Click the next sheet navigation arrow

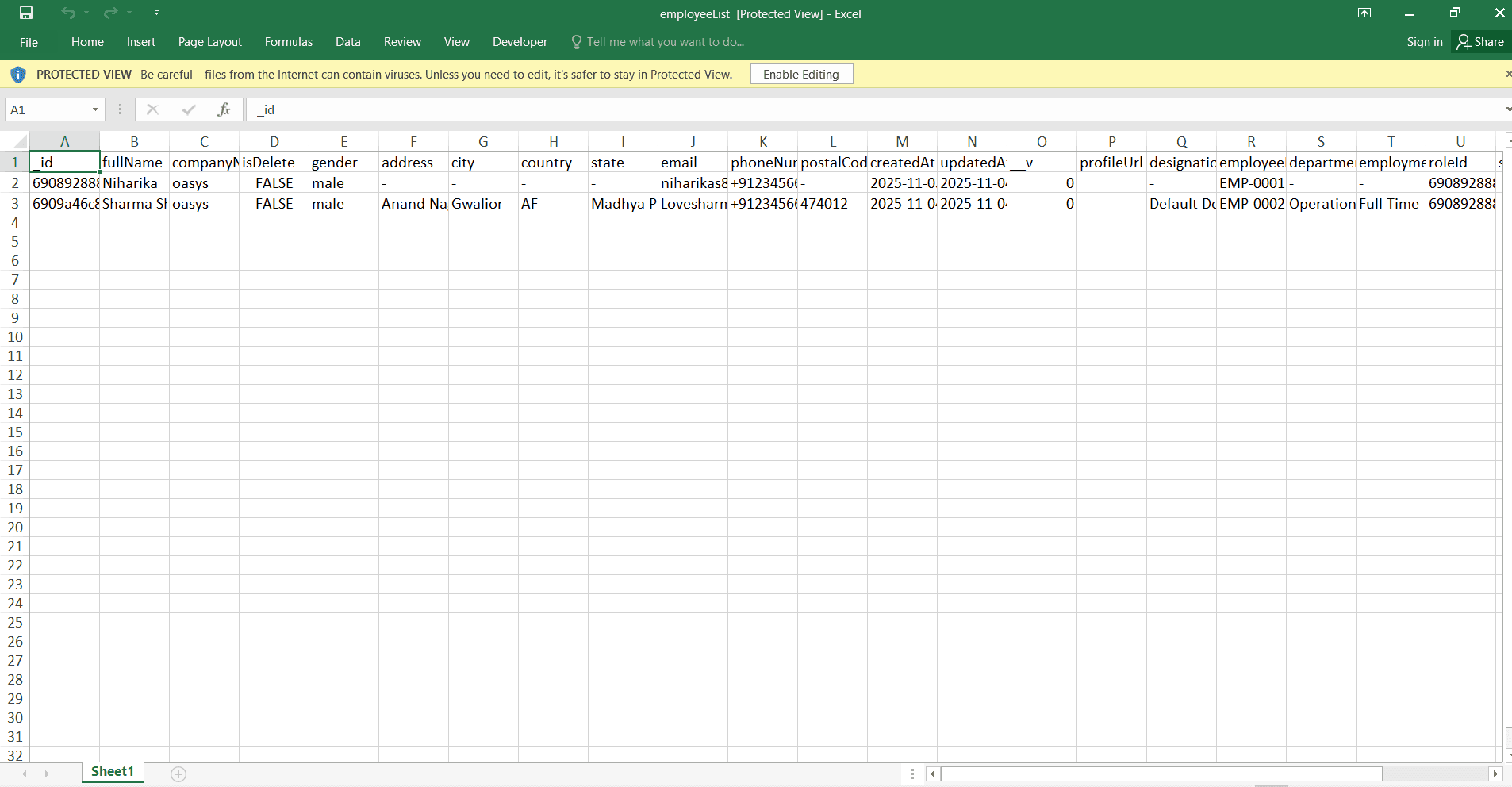47,774
